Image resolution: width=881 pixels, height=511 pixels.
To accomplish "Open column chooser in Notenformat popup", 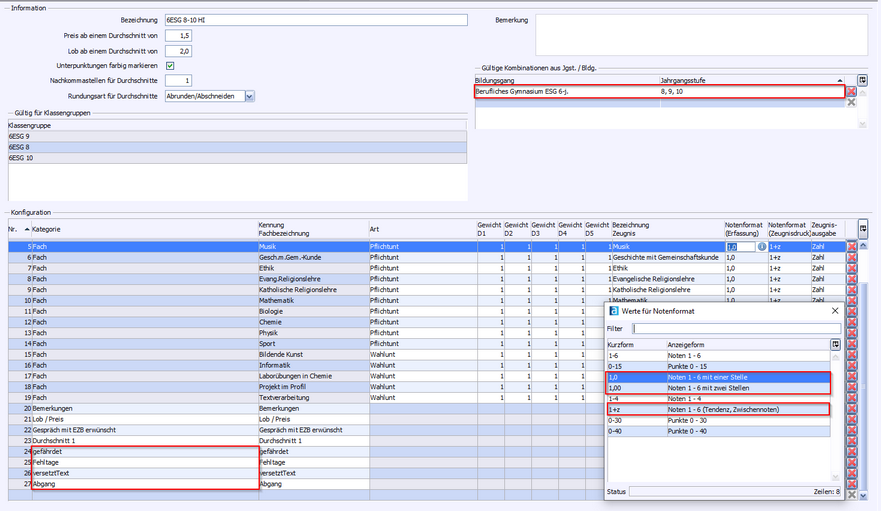I will tap(836, 344).
